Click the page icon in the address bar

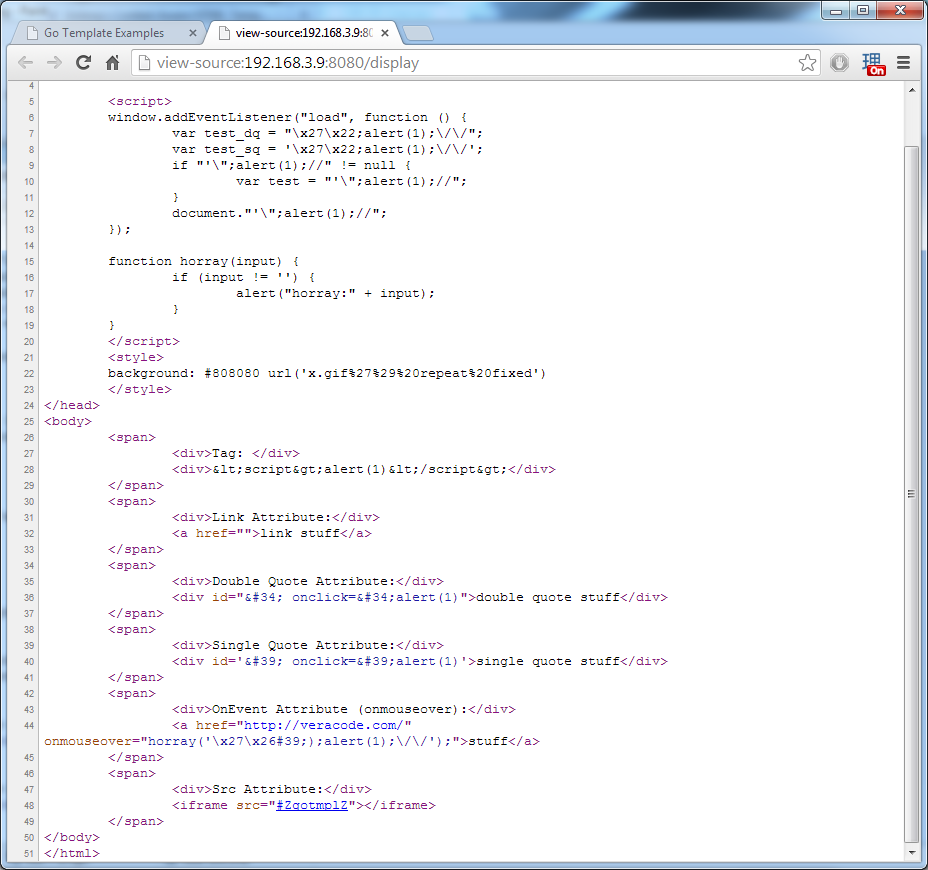pyautogui.click(x=144, y=63)
